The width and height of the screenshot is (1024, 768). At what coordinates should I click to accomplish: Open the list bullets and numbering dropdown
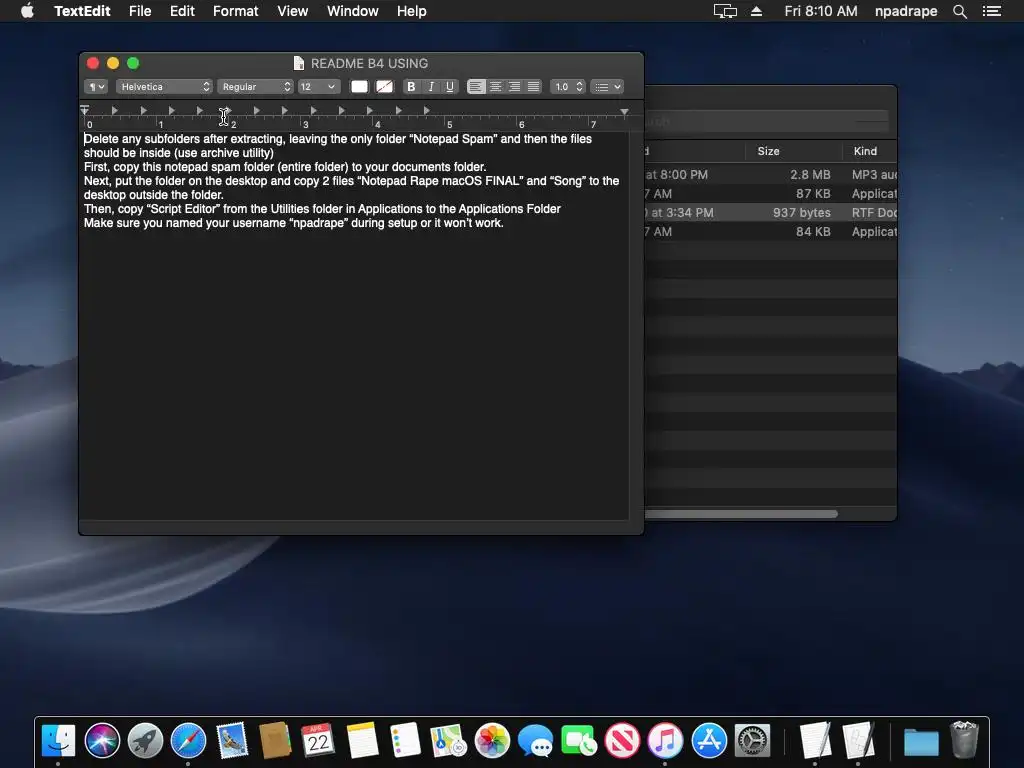click(607, 87)
